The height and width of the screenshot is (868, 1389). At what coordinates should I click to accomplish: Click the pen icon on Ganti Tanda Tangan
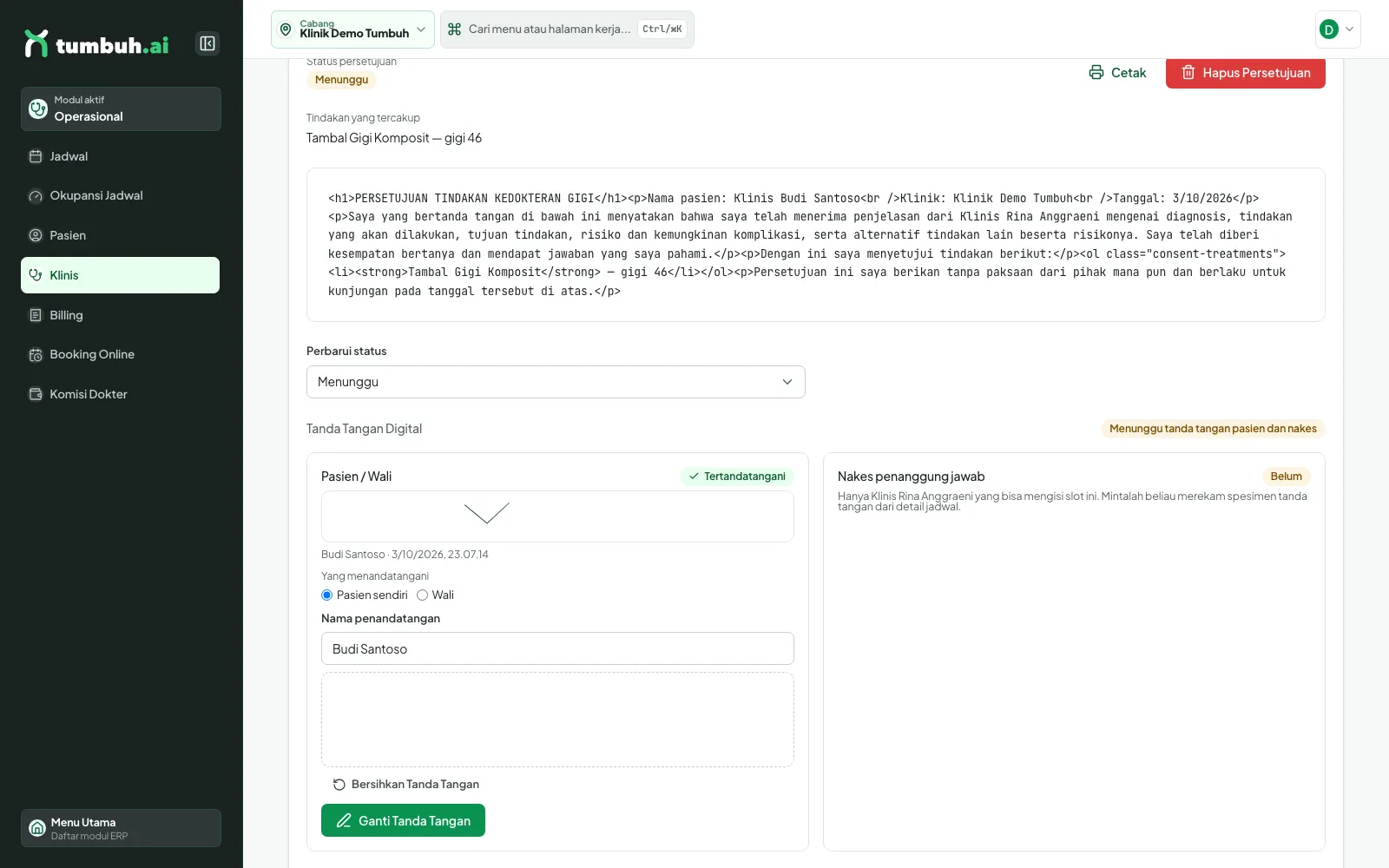[344, 820]
